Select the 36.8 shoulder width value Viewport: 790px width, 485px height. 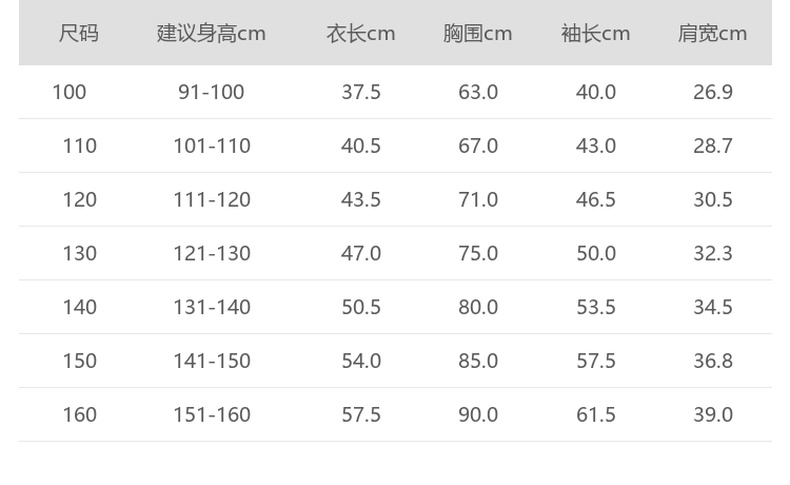tap(713, 361)
